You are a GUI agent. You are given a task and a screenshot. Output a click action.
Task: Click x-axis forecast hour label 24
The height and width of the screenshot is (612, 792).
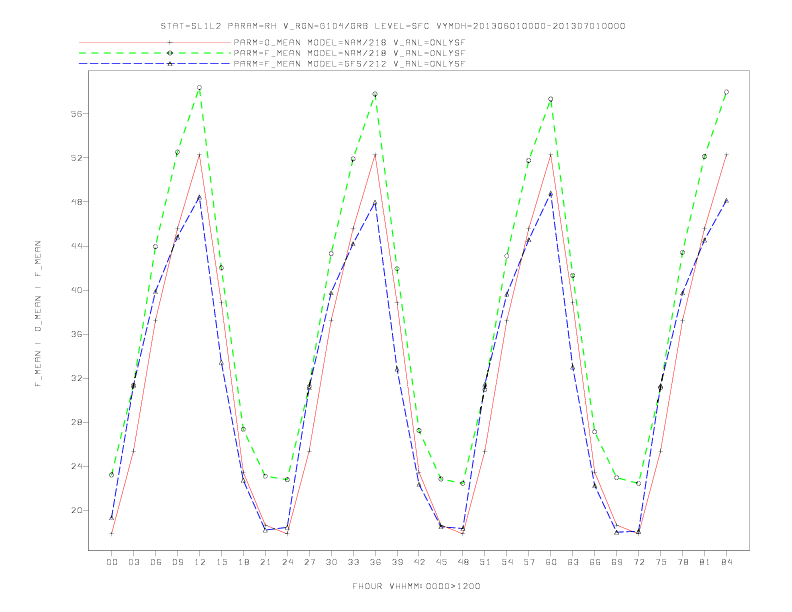(287, 562)
